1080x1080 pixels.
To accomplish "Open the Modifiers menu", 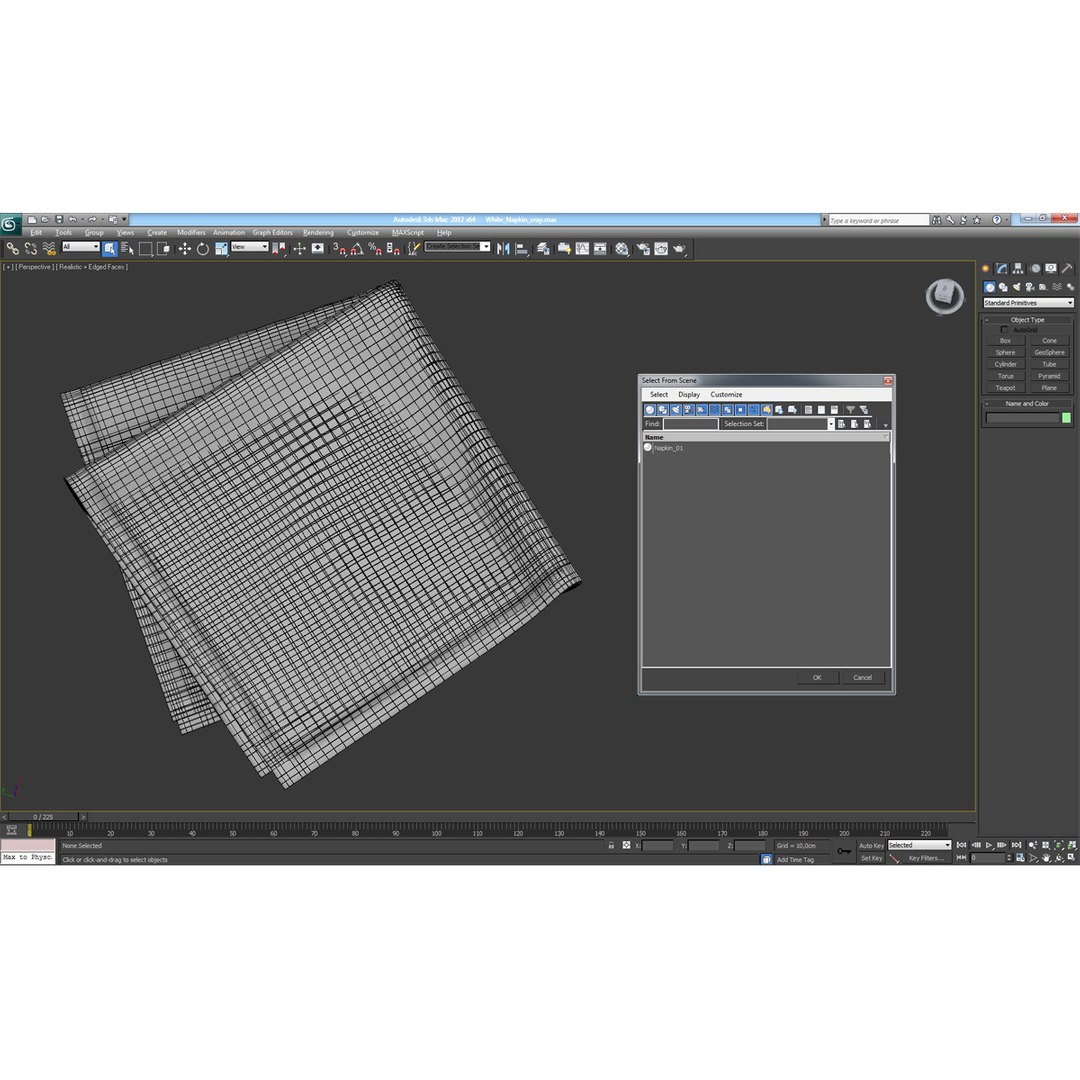I will click(x=191, y=233).
